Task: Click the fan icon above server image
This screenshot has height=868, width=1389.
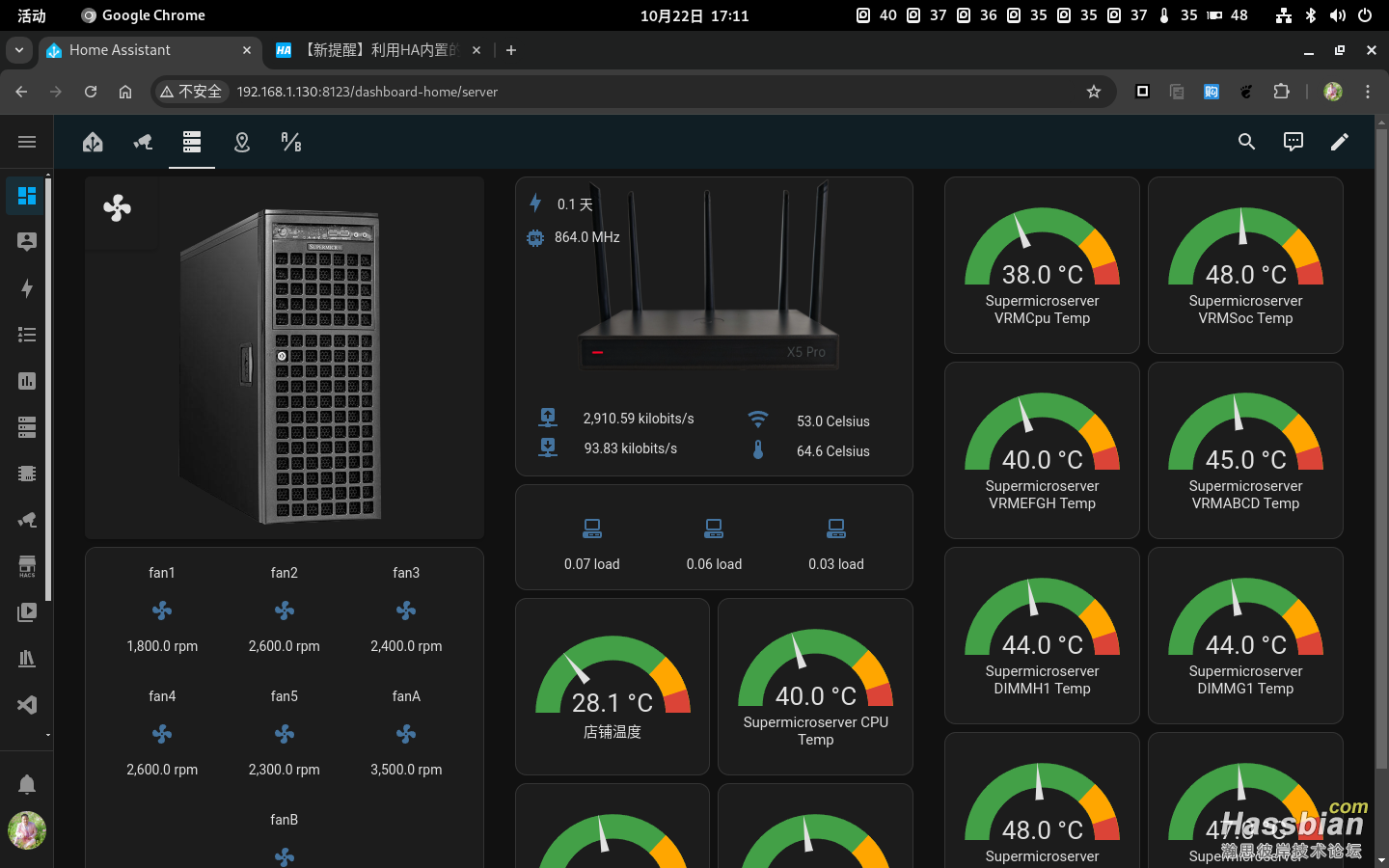Action: coord(117,208)
